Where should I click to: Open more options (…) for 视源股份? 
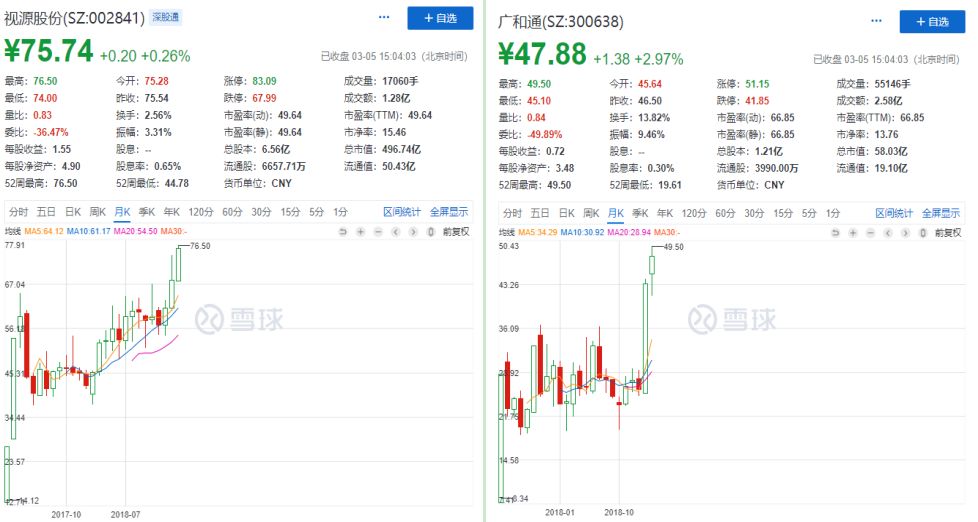pos(384,17)
